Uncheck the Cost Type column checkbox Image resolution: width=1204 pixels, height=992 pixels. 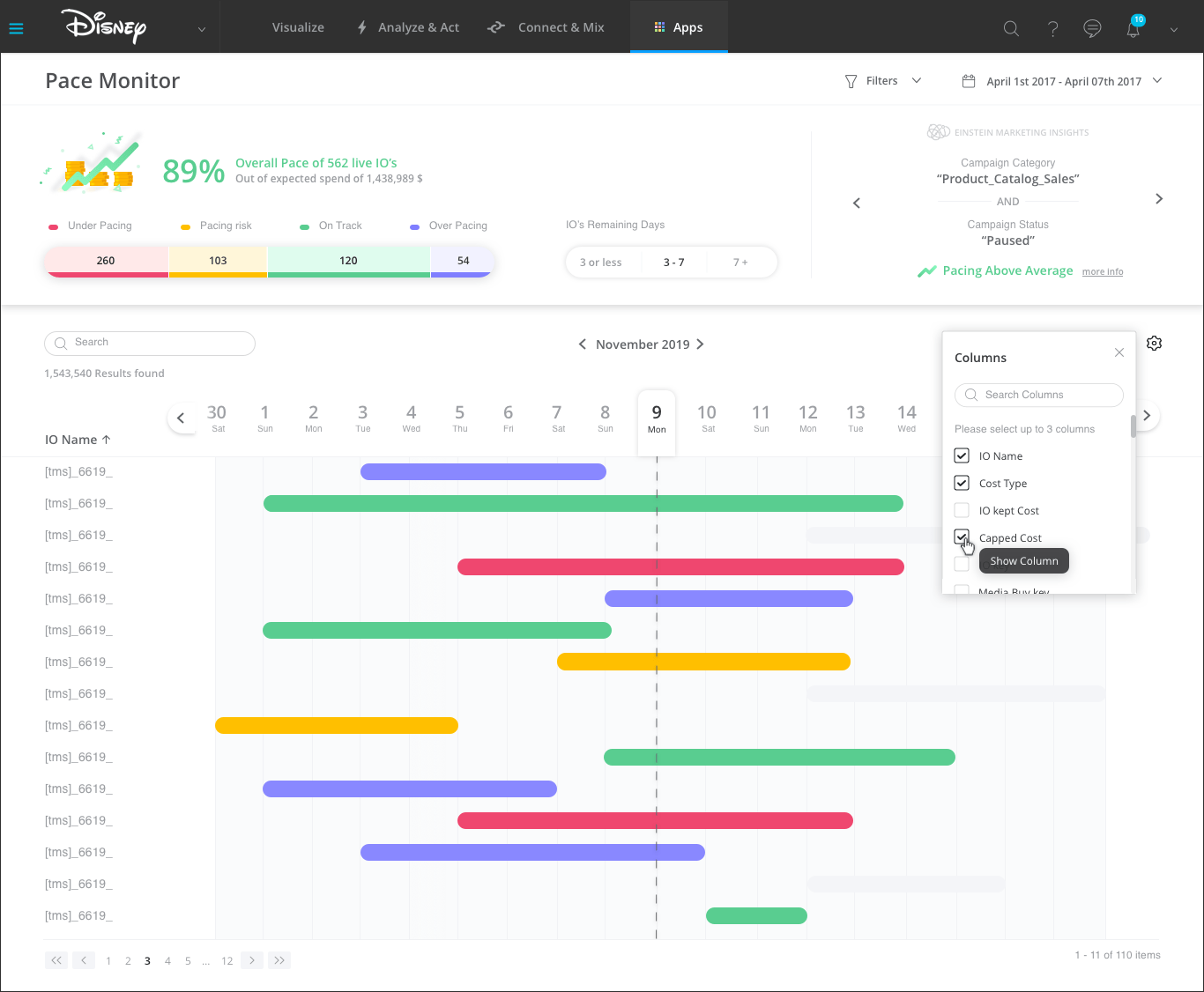962,483
